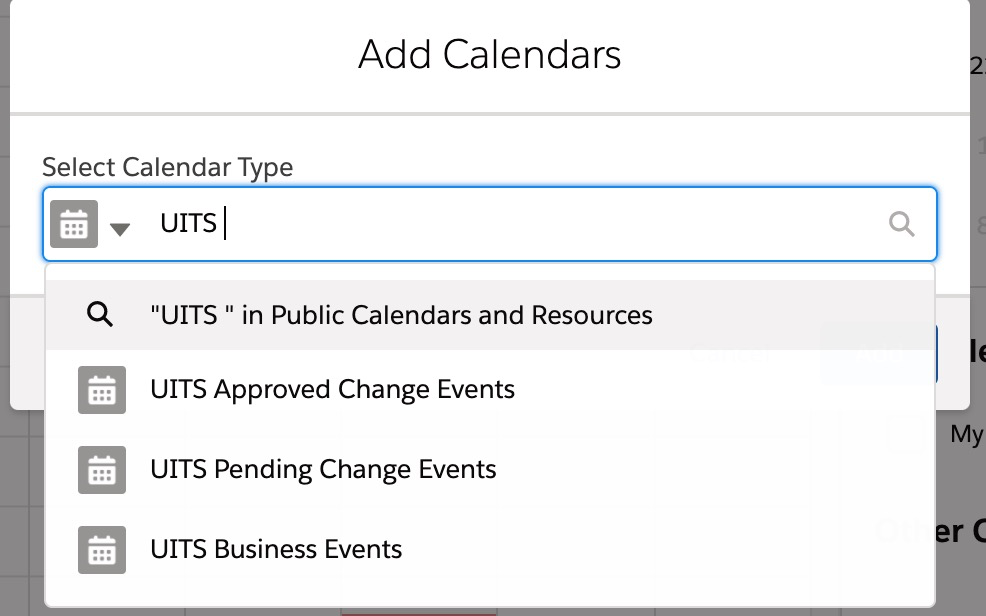This screenshot has height=616, width=986.
Task: Click the search icon in the first dropdown suggestion row
Action: (100, 314)
